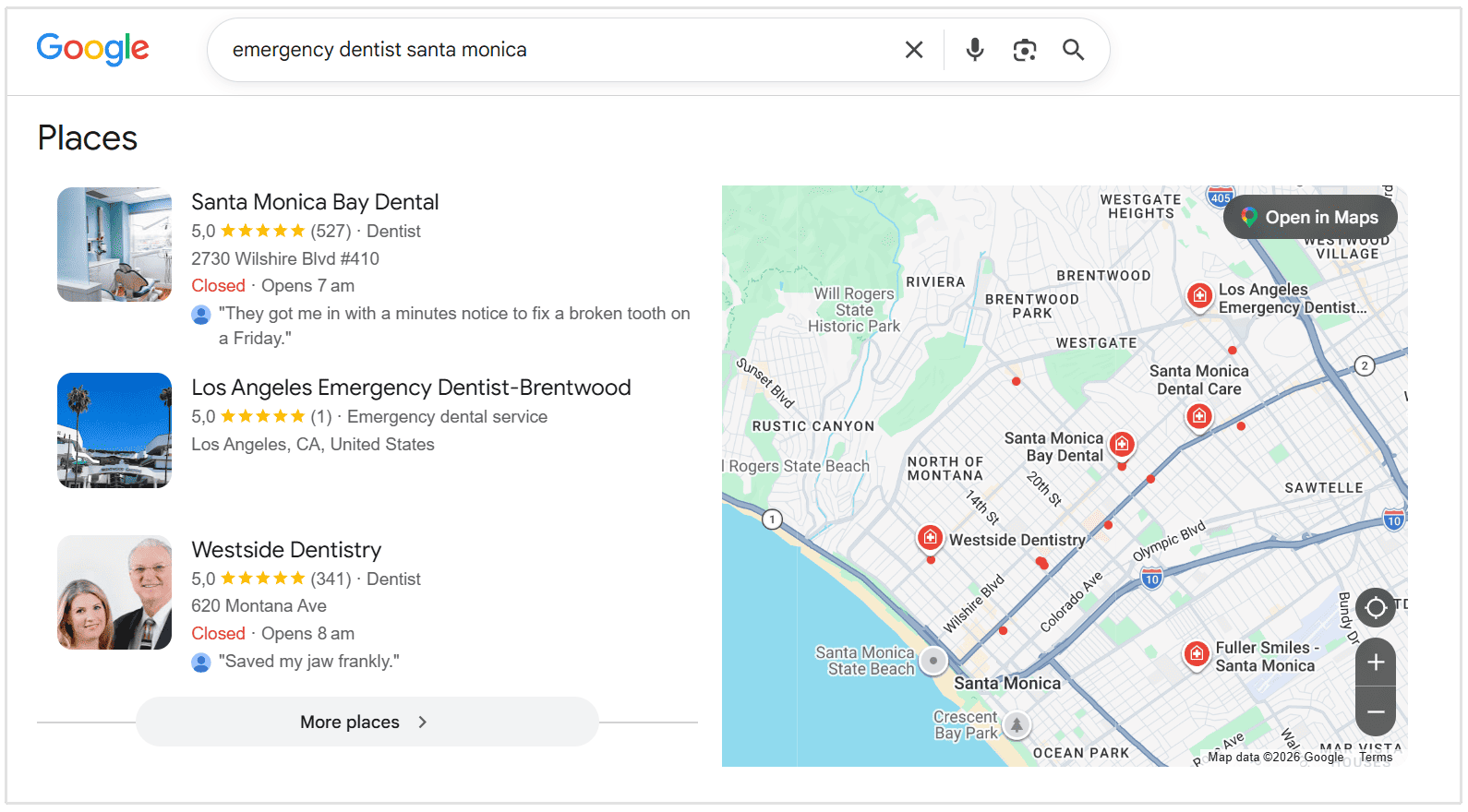The width and height of the screenshot is (1468, 812).
Task: Select the Fuller Smiles - Santa Monica map pin
Action: click(1197, 655)
